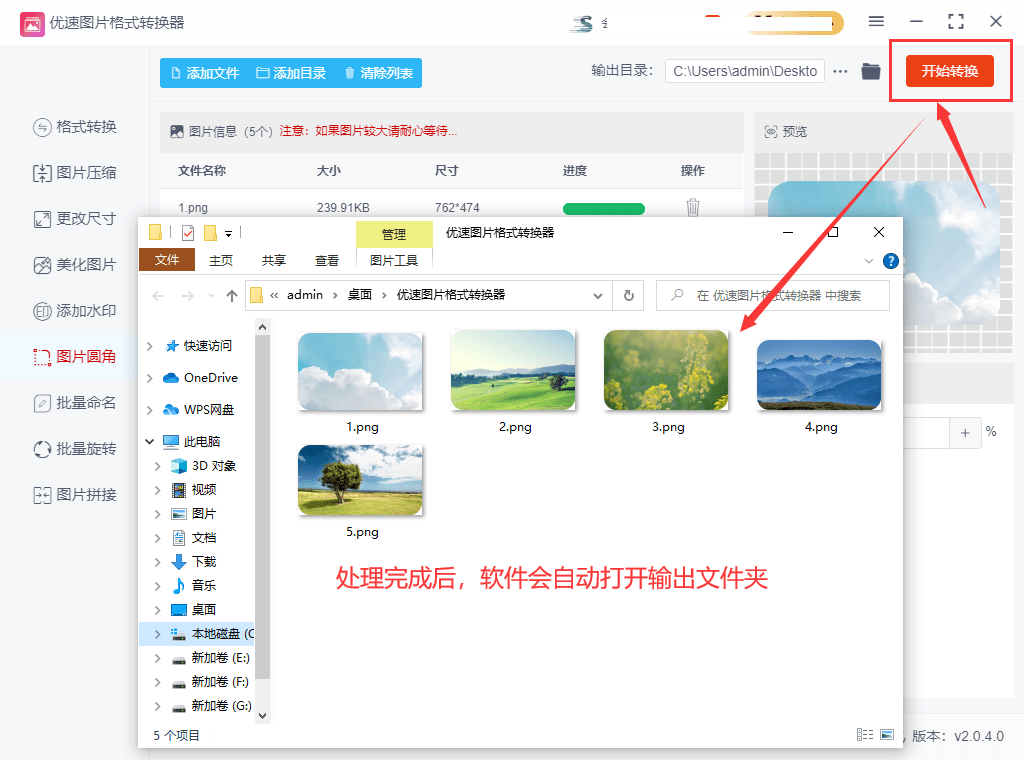Screen dimensions: 1024x760
Task: Switch Explorer to large thumbnails view
Action: [x=886, y=735]
